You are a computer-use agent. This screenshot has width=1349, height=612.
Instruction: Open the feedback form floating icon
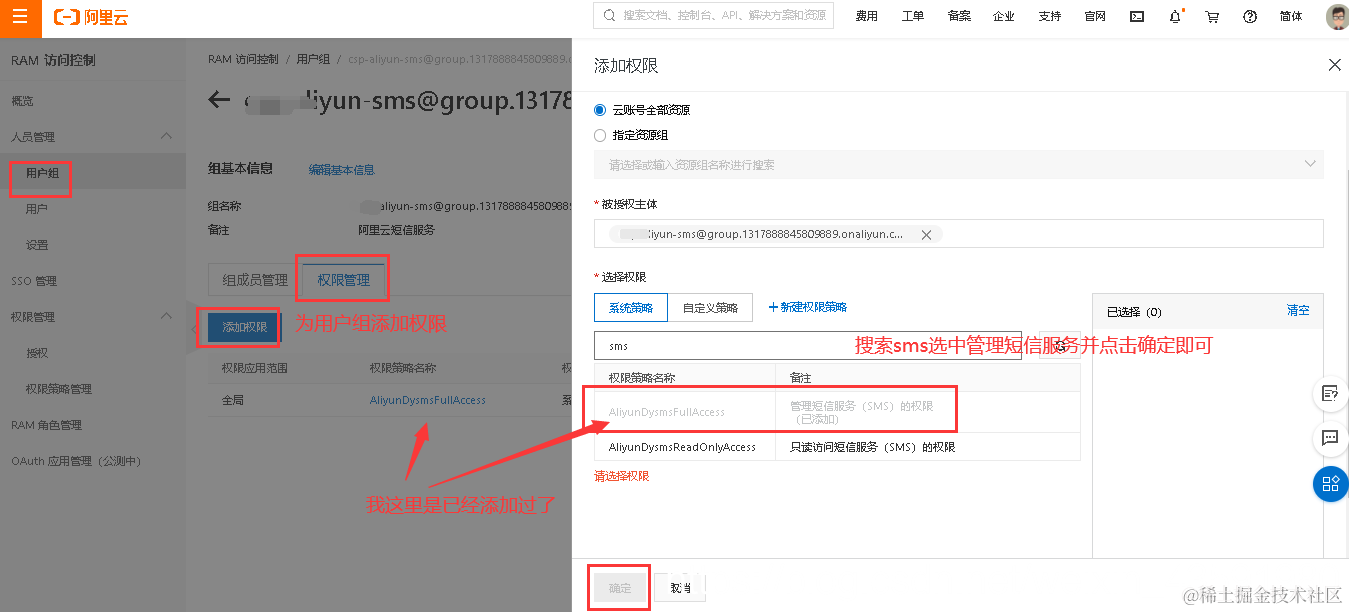click(x=1330, y=392)
